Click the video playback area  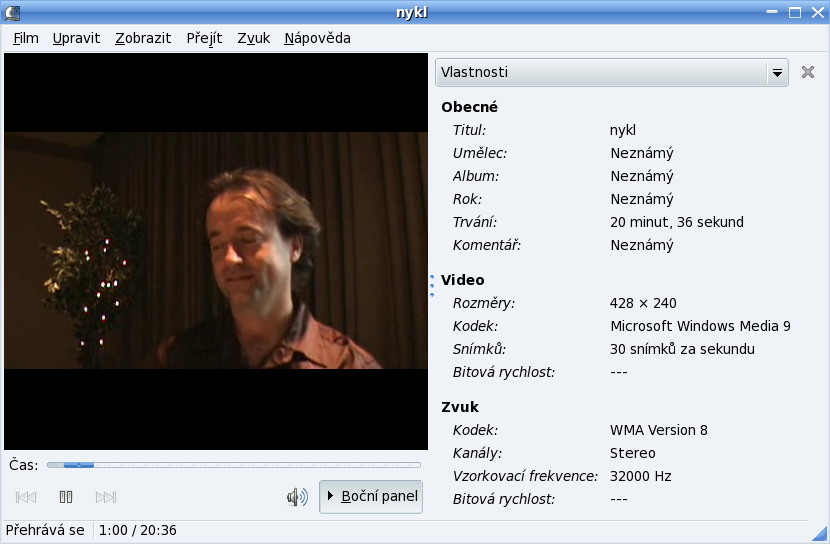tap(215, 250)
